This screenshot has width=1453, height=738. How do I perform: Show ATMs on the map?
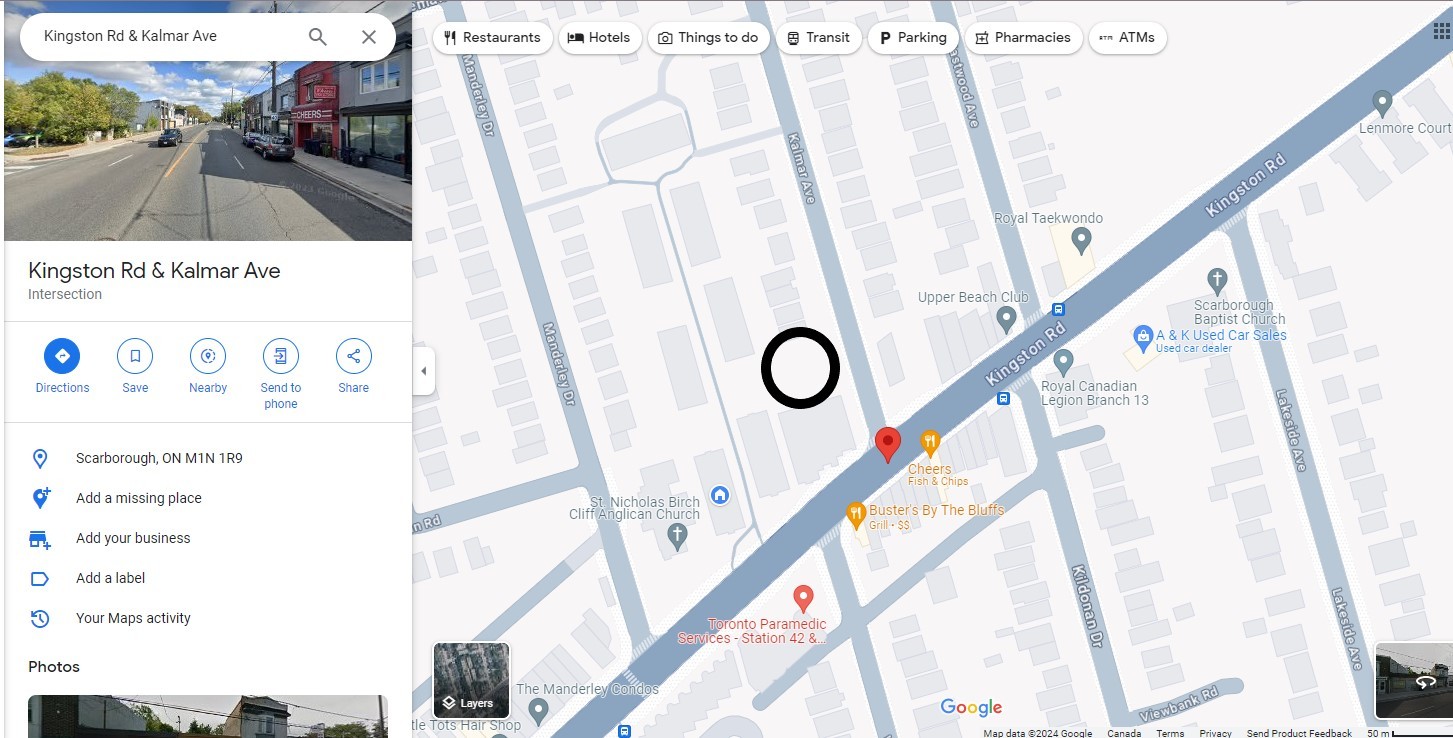coord(1127,38)
